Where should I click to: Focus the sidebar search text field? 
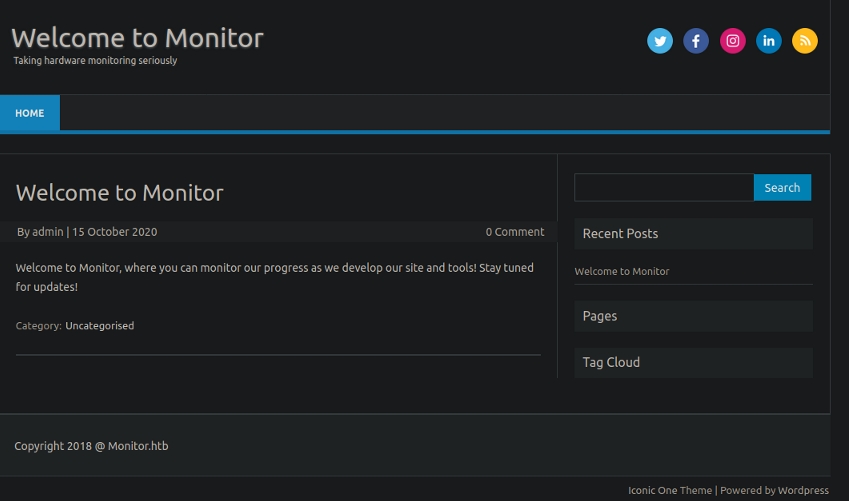coord(664,188)
